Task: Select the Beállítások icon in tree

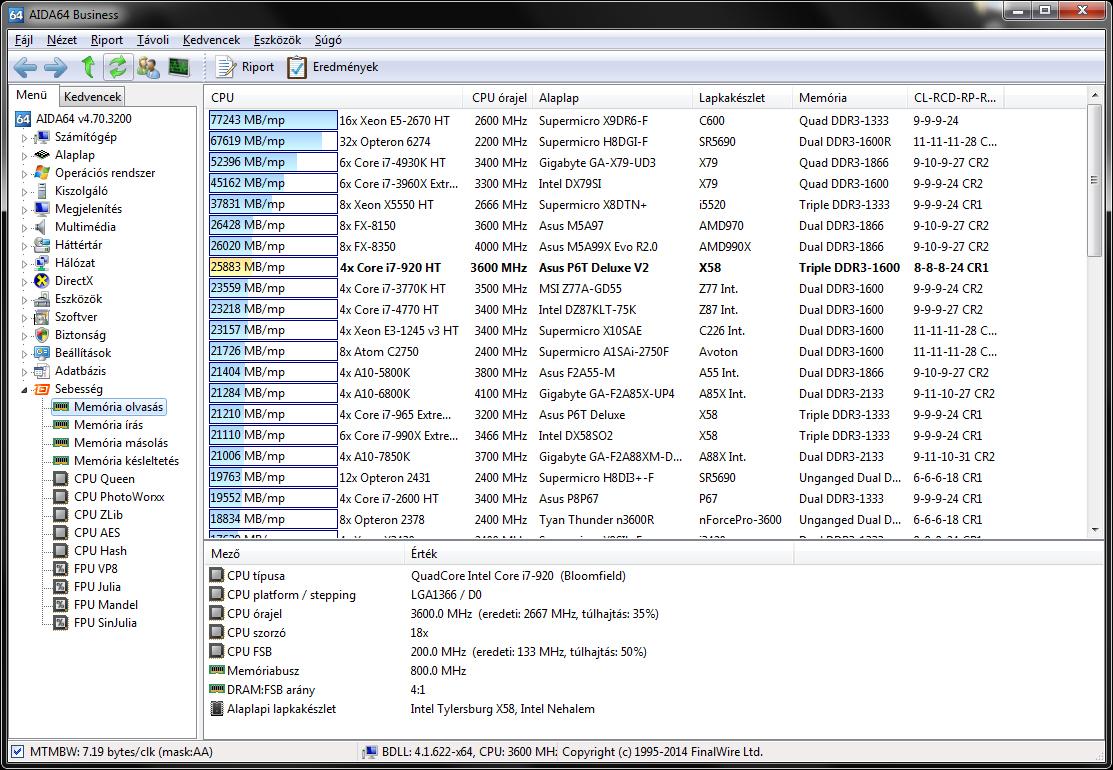Action: pyautogui.click(x=43, y=353)
